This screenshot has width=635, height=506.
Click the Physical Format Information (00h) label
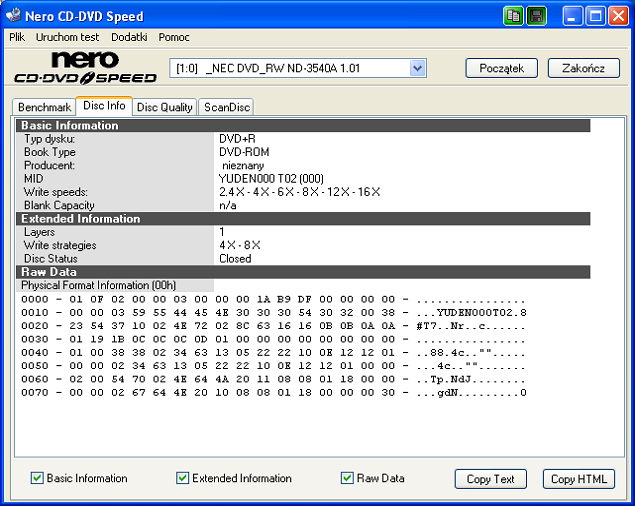[98, 285]
